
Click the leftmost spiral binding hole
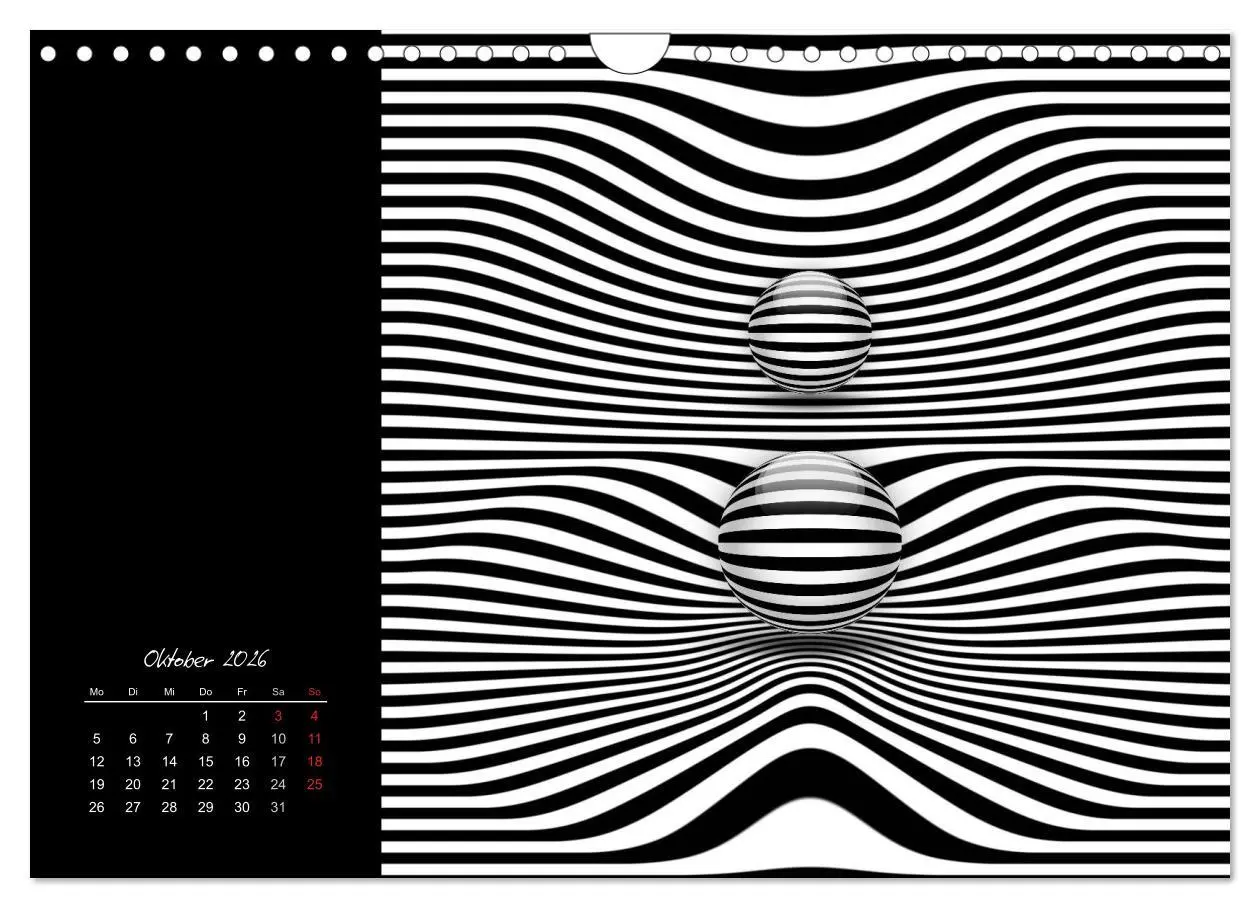pyautogui.click(x=48, y=55)
